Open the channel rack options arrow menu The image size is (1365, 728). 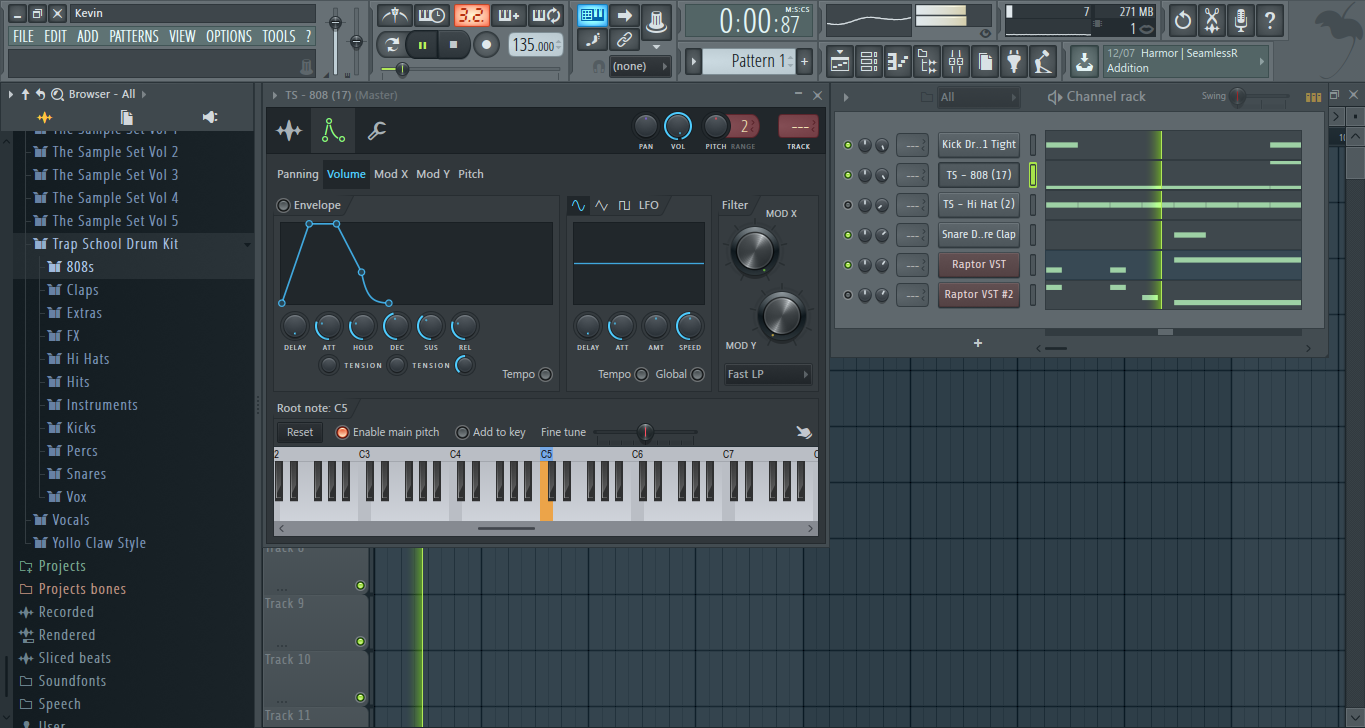(x=846, y=97)
